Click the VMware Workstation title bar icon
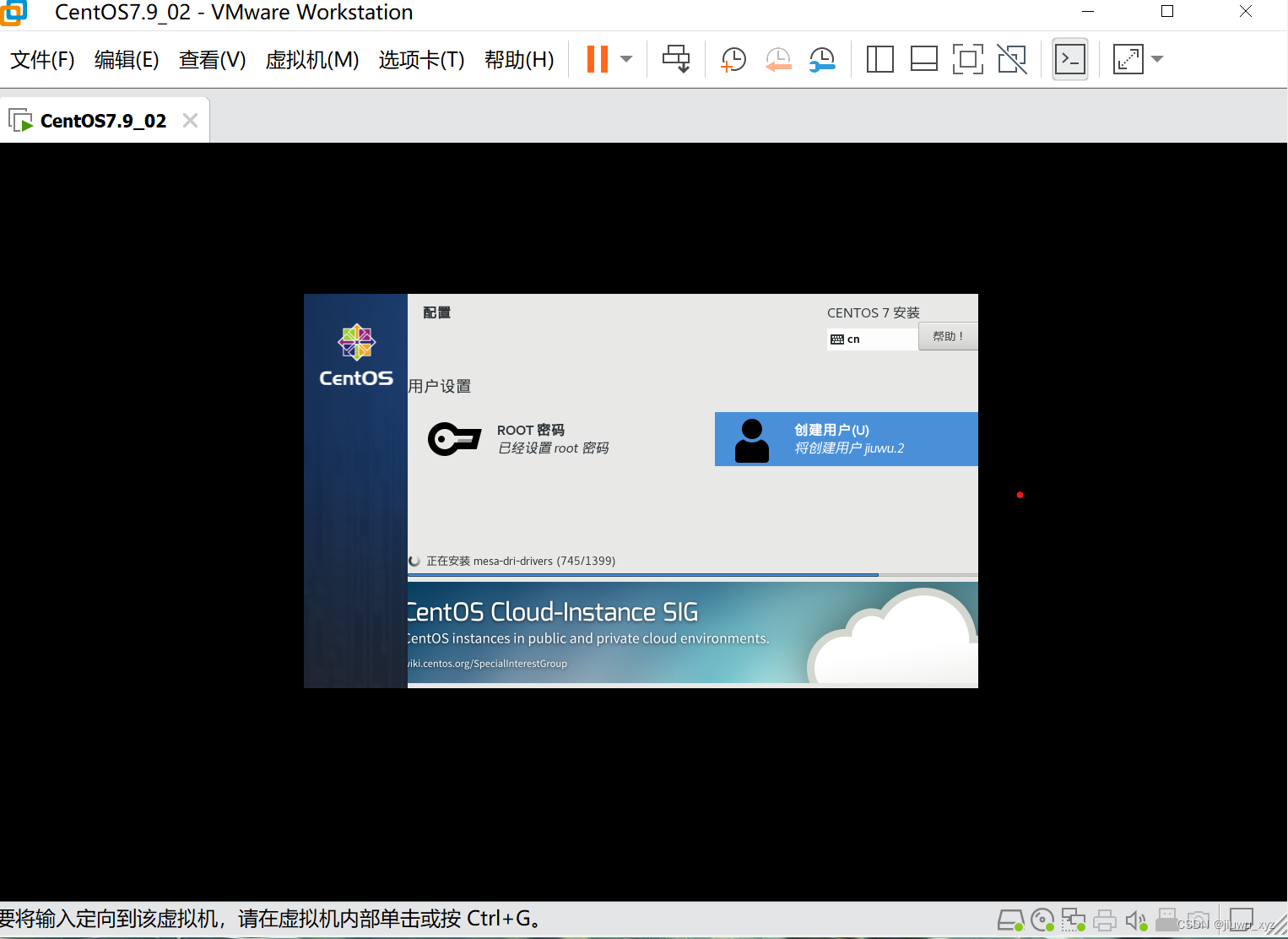This screenshot has width=1288, height=939. (14, 12)
